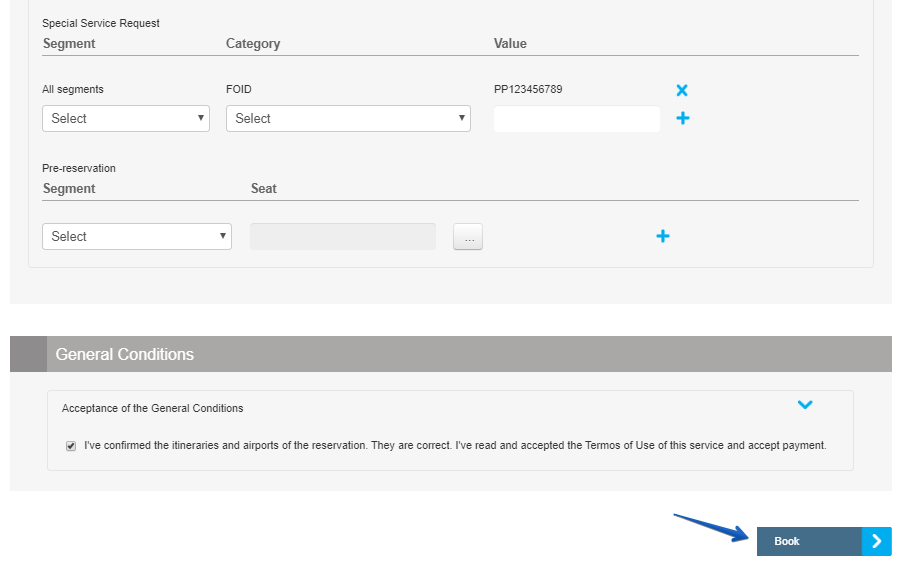Uncheck the itineraries confirmation checkbox
The height and width of the screenshot is (561, 904).
click(71, 446)
